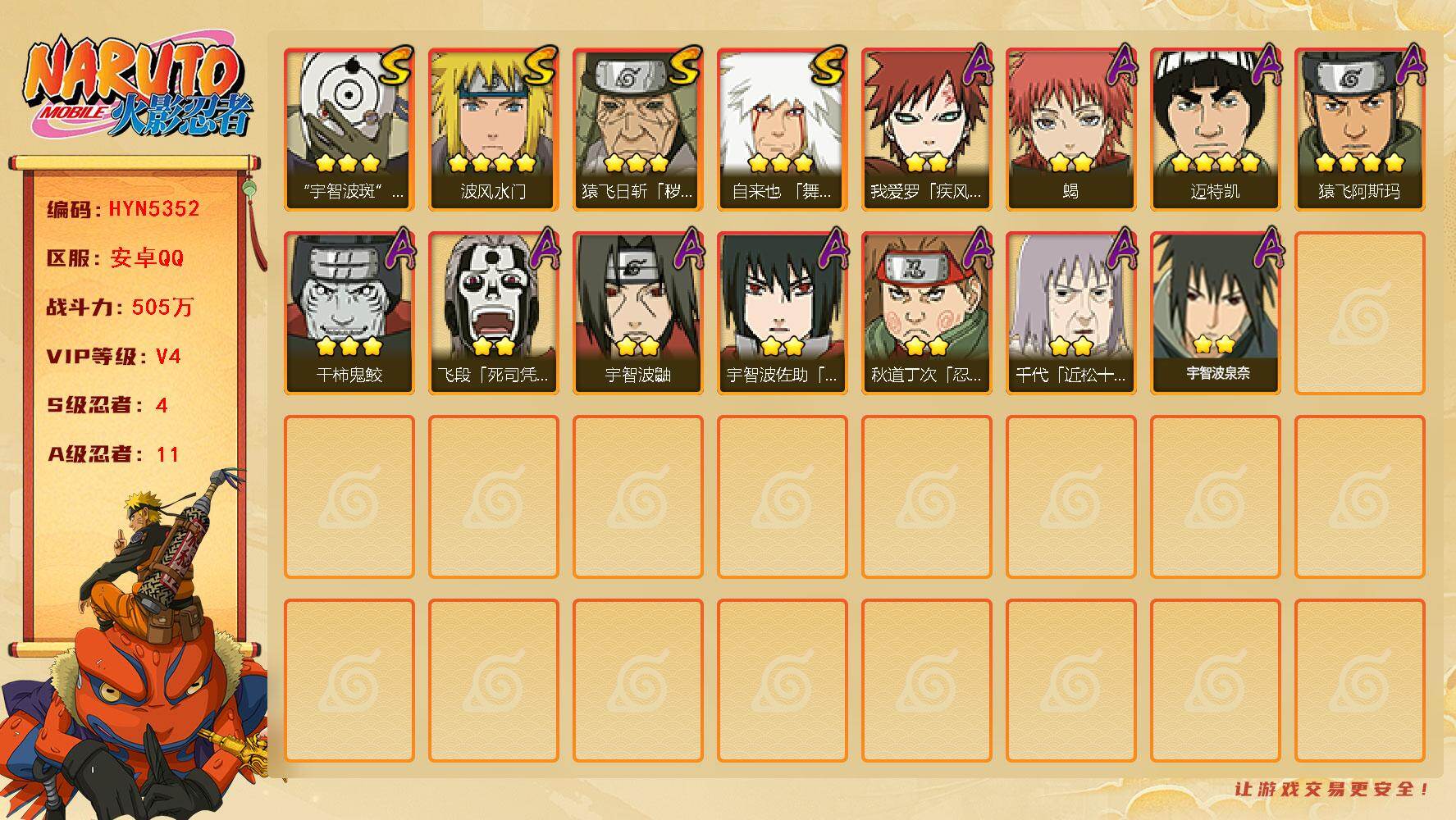Click the account code HYN5352 text
The width and height of the screenshot is (1456, 820).
point(154,208)
